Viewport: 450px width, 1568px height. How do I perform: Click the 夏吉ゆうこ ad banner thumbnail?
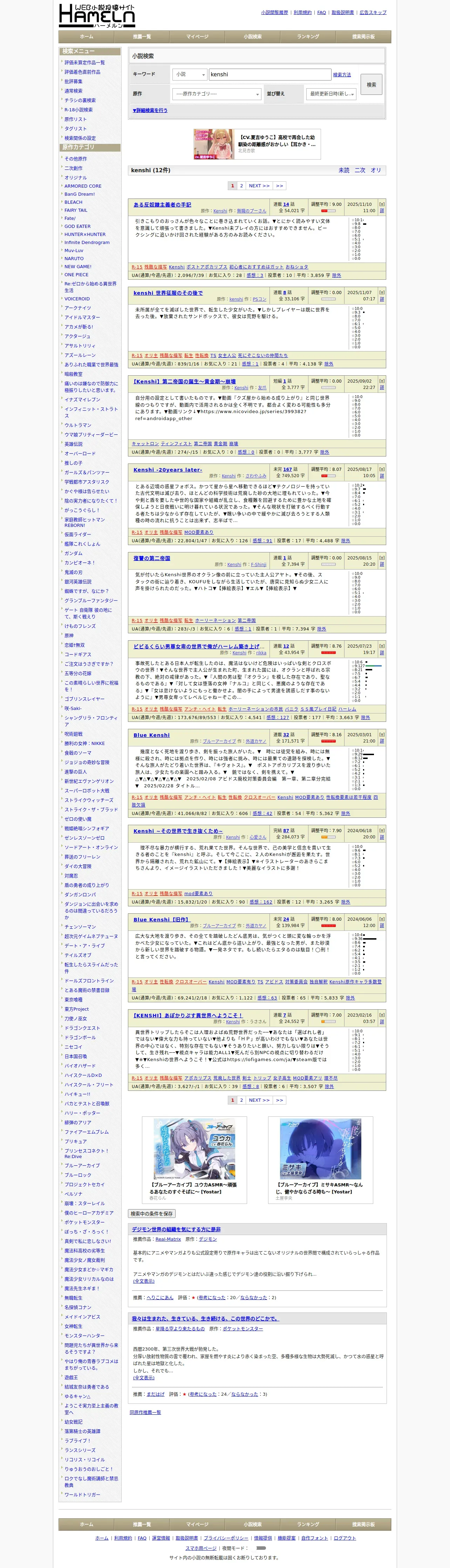click(214, 144)
